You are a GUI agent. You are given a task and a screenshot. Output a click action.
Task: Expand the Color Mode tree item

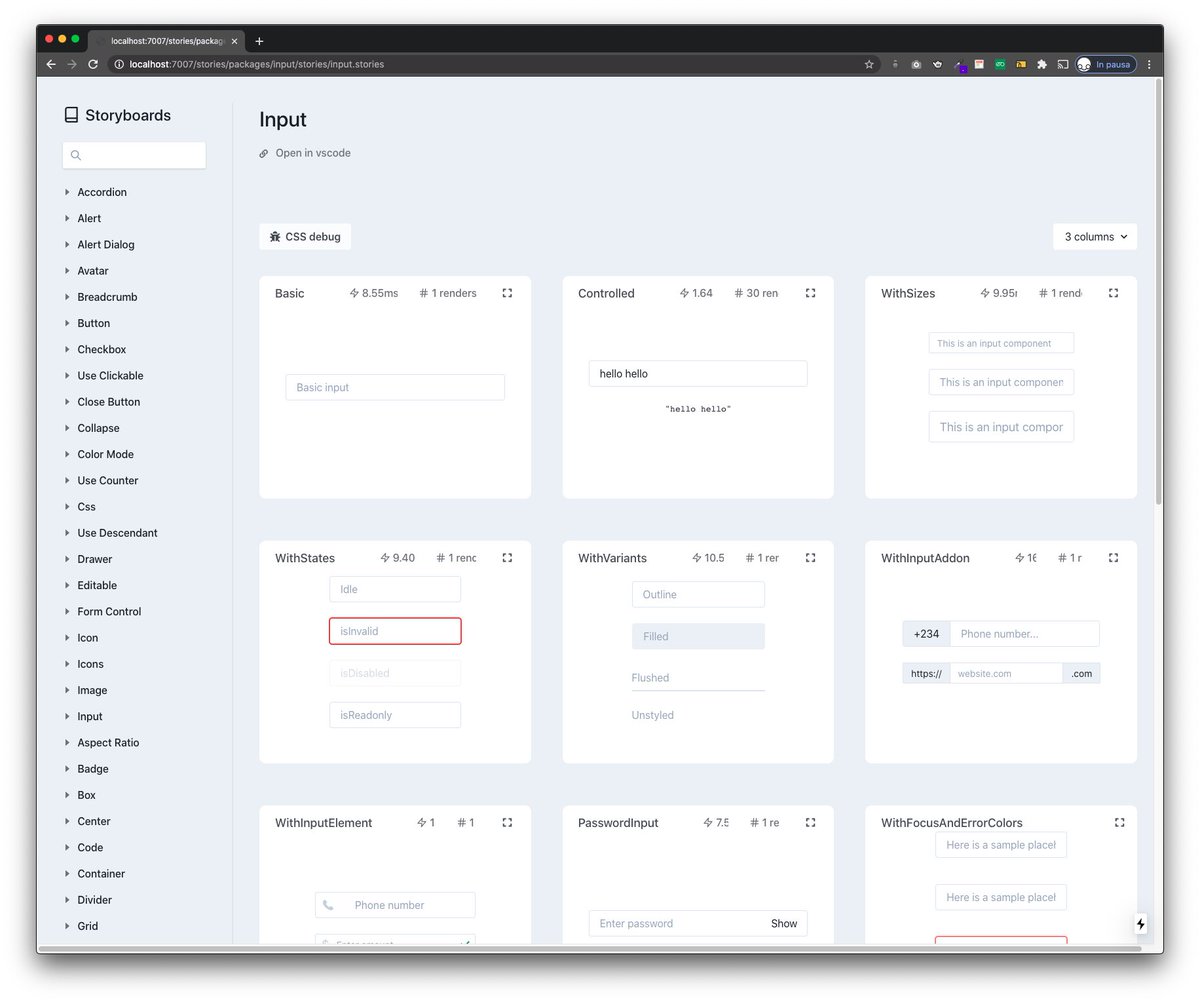(67, 454)
